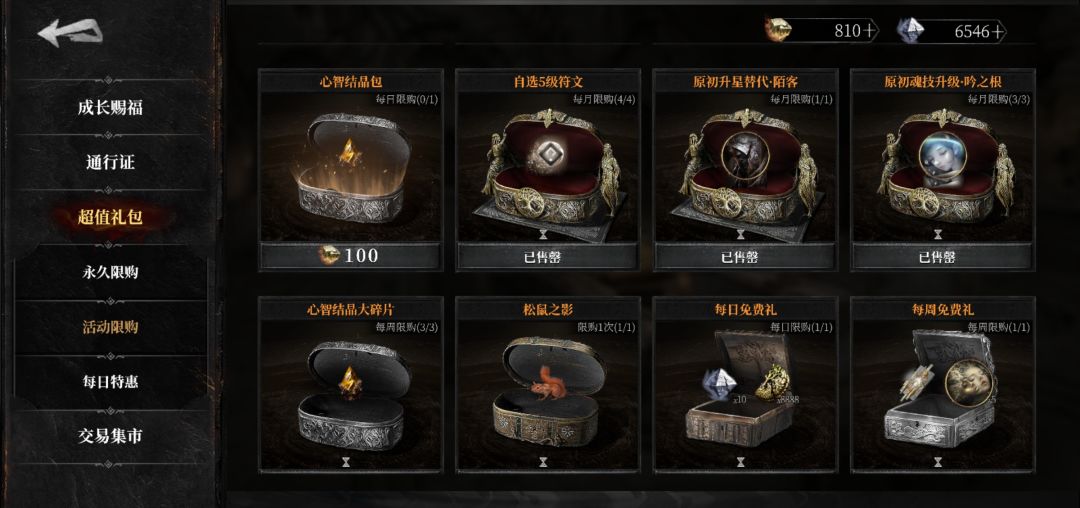Click the back arrow icon
Screen dimensions: 1080x508
click(x=70, y=32)
